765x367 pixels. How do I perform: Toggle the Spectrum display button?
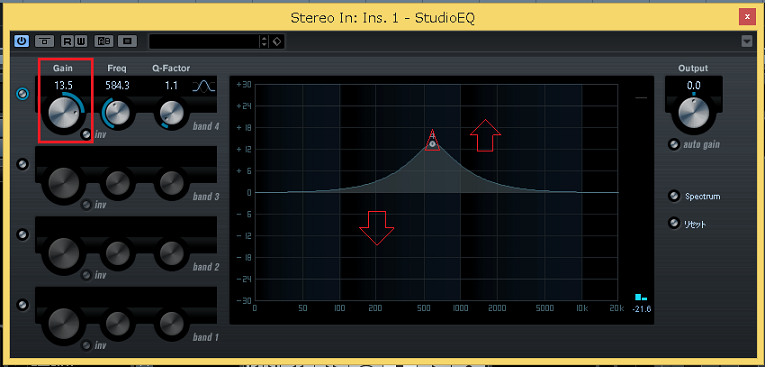pos(674,196)
